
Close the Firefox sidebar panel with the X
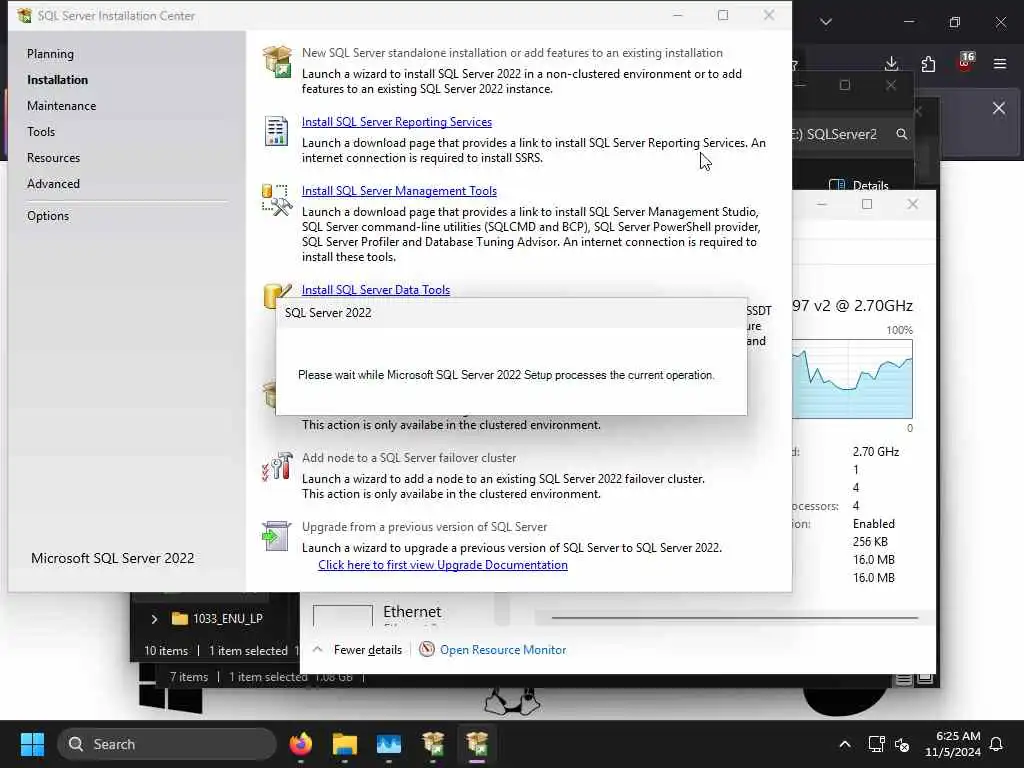coord(999,108)
